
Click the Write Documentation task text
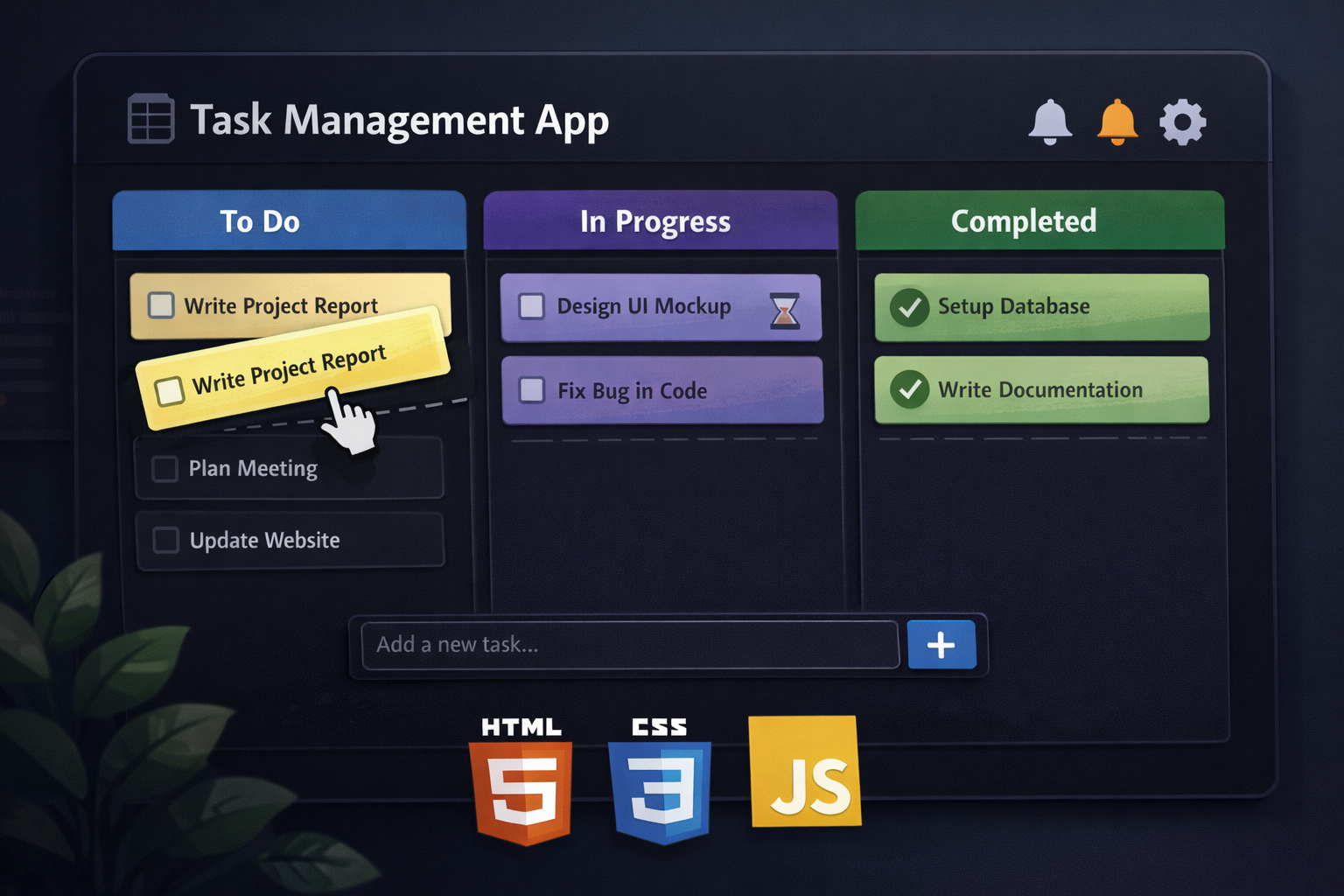point(1040,389)
